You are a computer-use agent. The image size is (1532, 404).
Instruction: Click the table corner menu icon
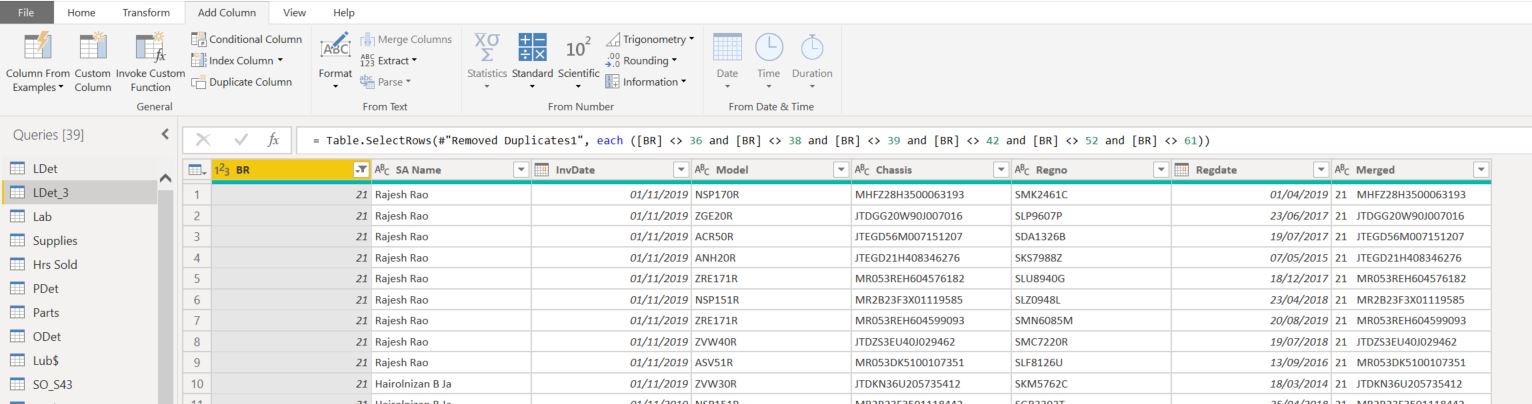[x=198, y=170]
